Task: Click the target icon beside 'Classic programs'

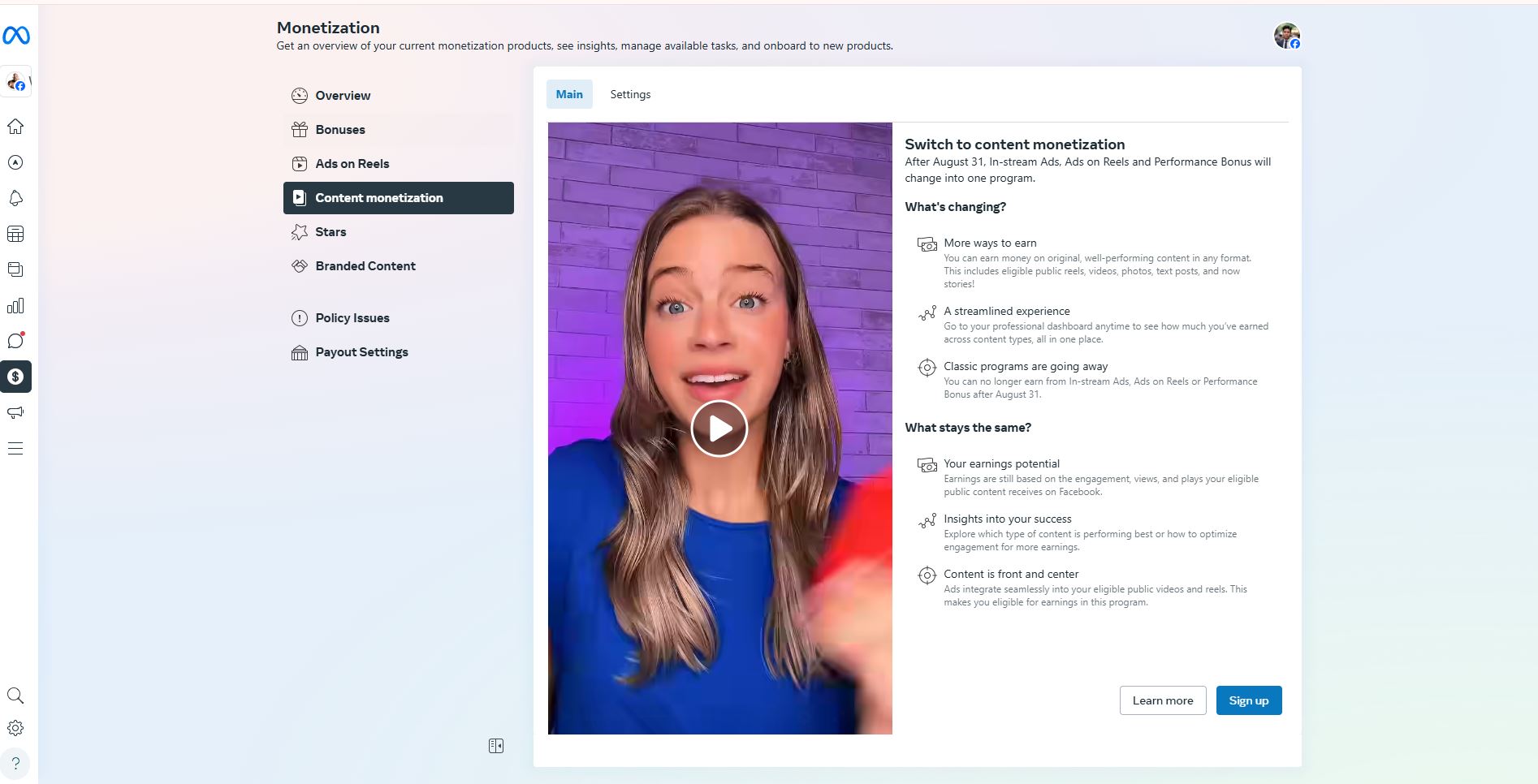Action: (927, 368)
